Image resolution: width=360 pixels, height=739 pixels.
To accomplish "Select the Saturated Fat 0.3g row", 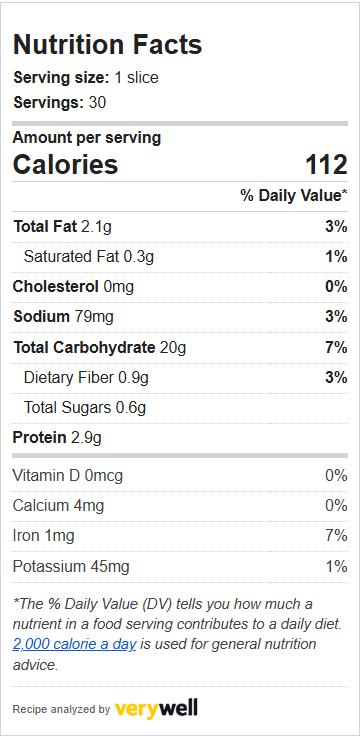I will [180, 257].
